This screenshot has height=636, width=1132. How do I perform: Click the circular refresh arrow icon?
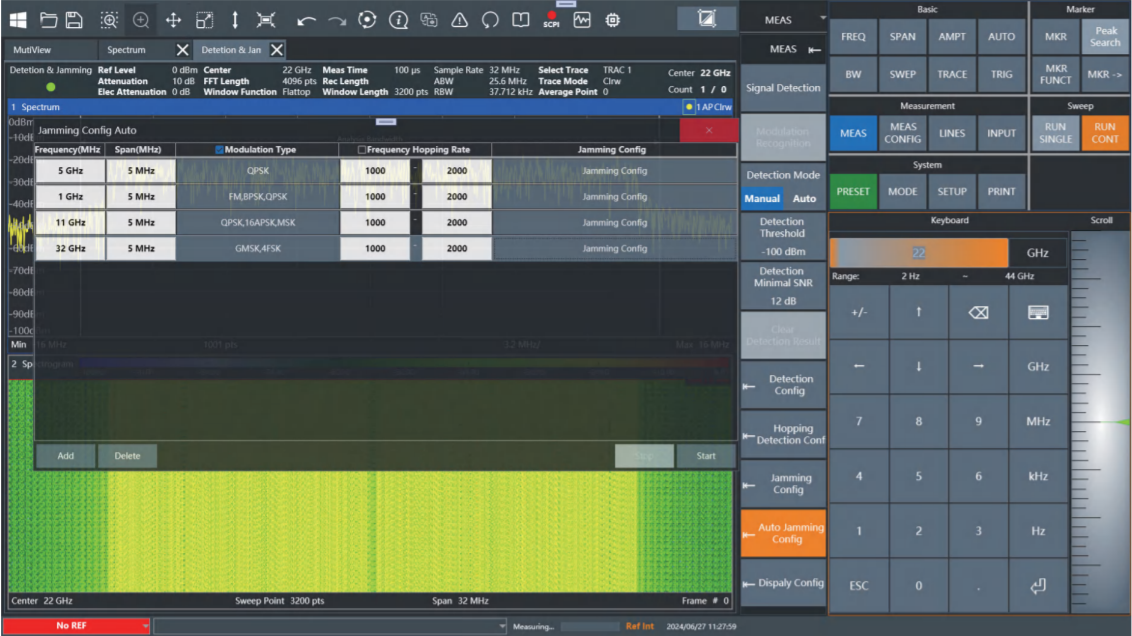(490, 20)
